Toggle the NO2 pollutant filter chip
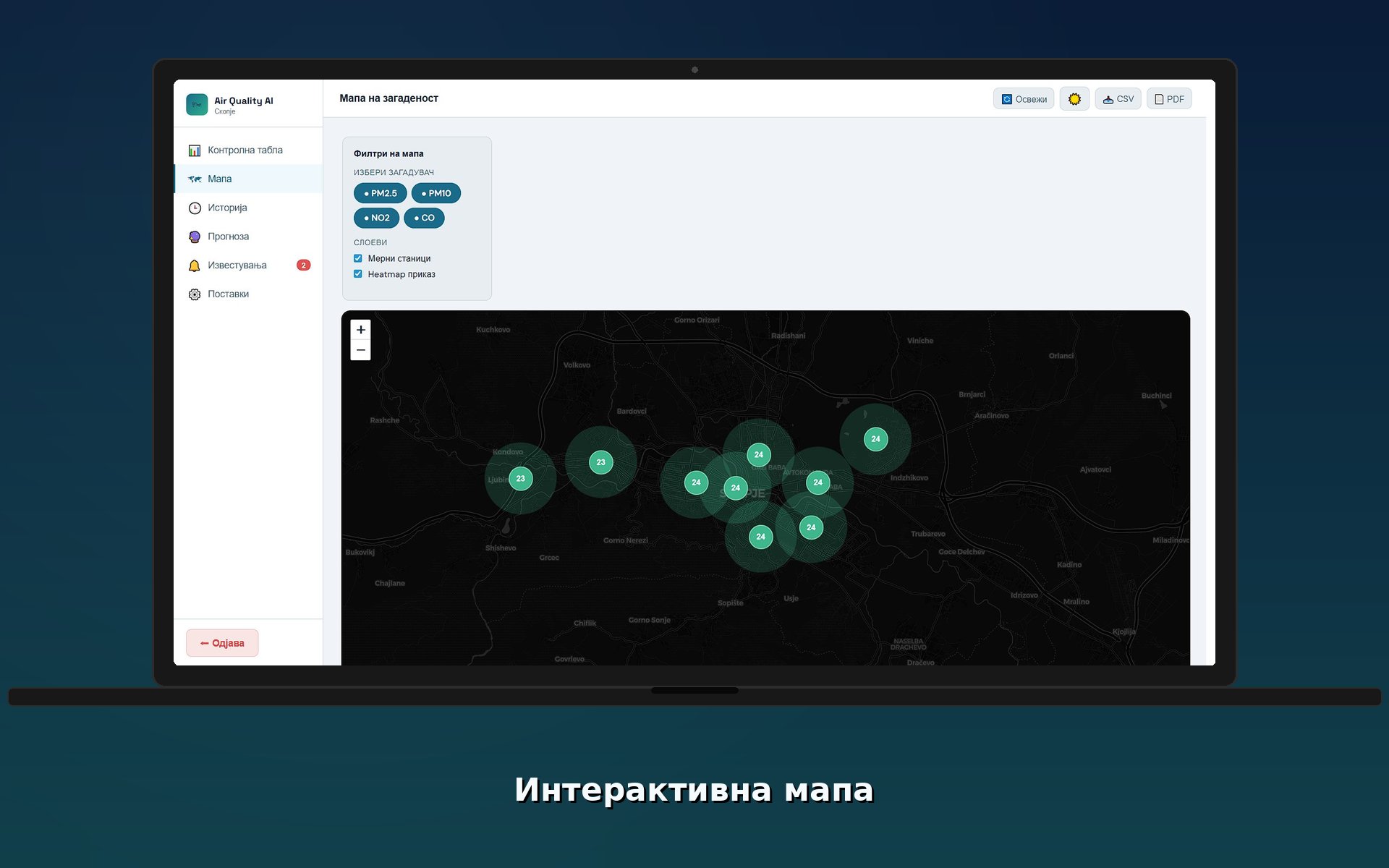 point(376,218)
